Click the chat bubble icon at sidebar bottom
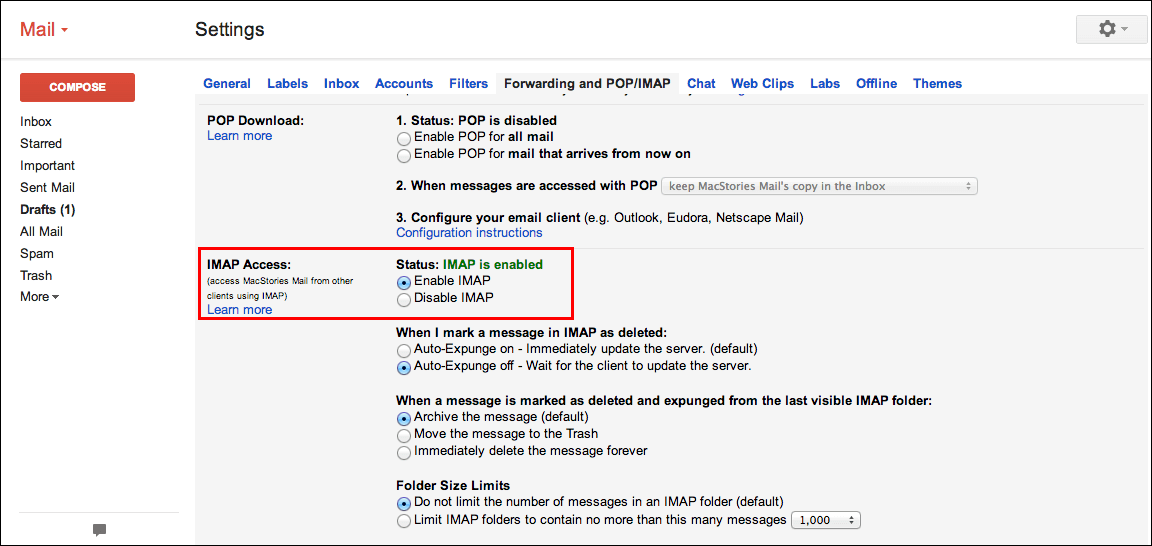The width and height of the screenshot is (1152, 546). point(100,529)
